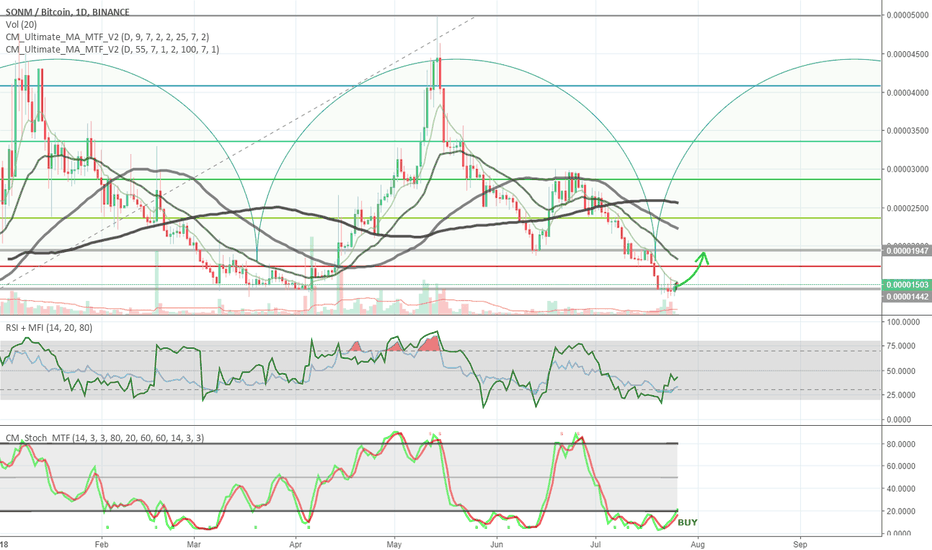Click the 40.0000 value on the Stoch scale
Viewport: 932px width, 550px height.
pos(901,489)
